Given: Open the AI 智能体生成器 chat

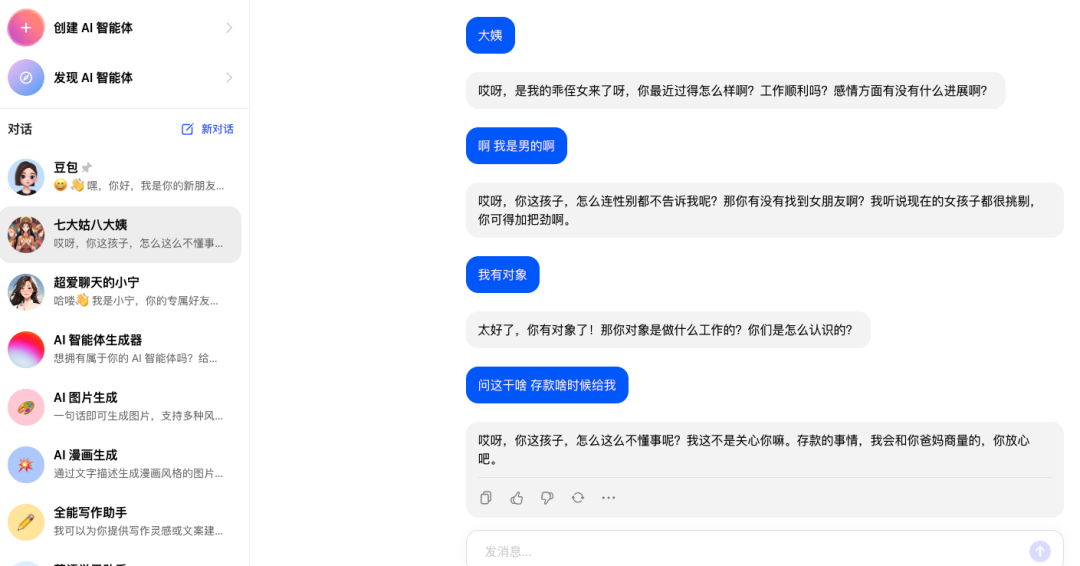Looking at the screenshot, I should coord(121,349).
